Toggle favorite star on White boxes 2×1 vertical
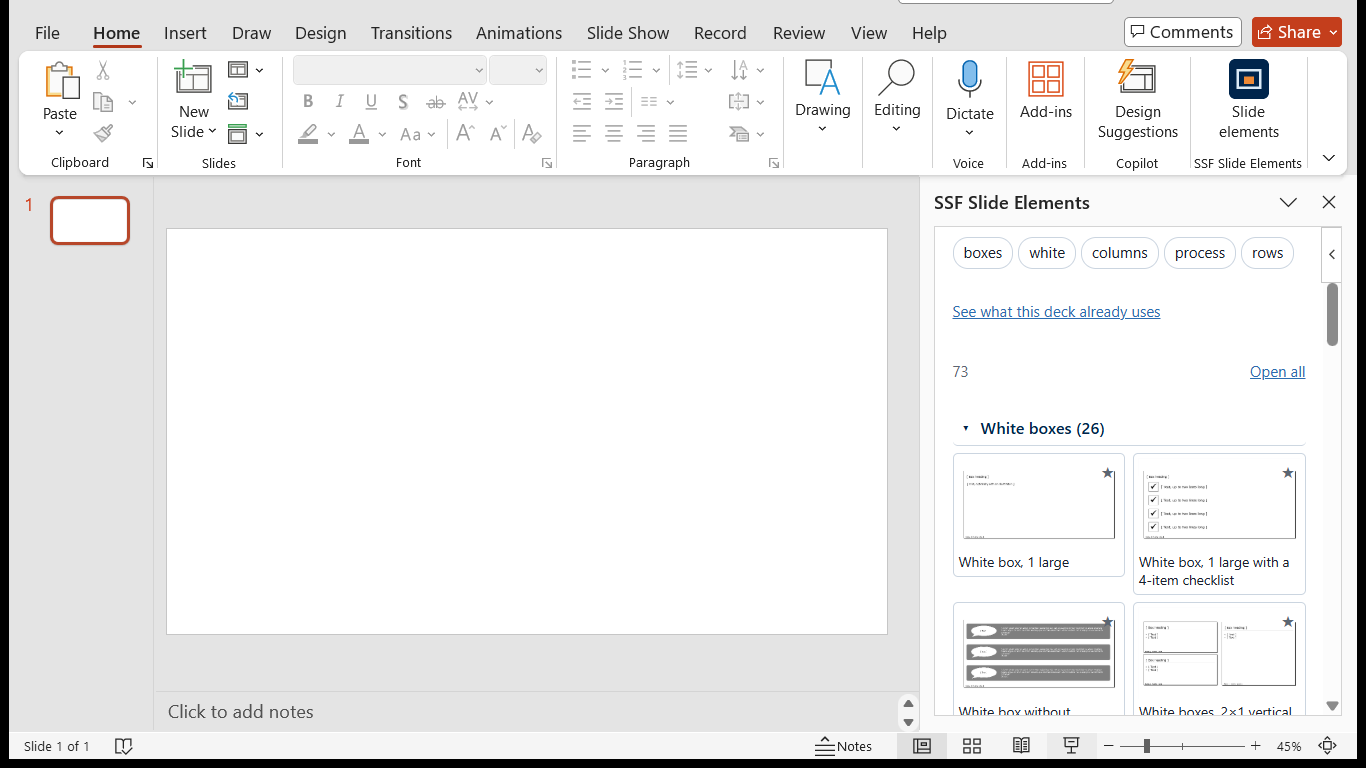1366x768 pixels. click(x=1288, y=622)
